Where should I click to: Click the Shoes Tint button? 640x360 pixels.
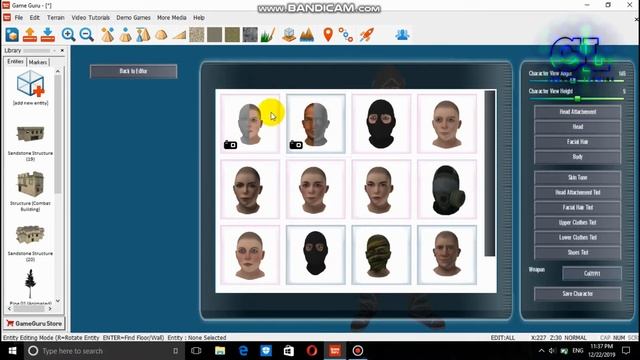pos(578,253)
